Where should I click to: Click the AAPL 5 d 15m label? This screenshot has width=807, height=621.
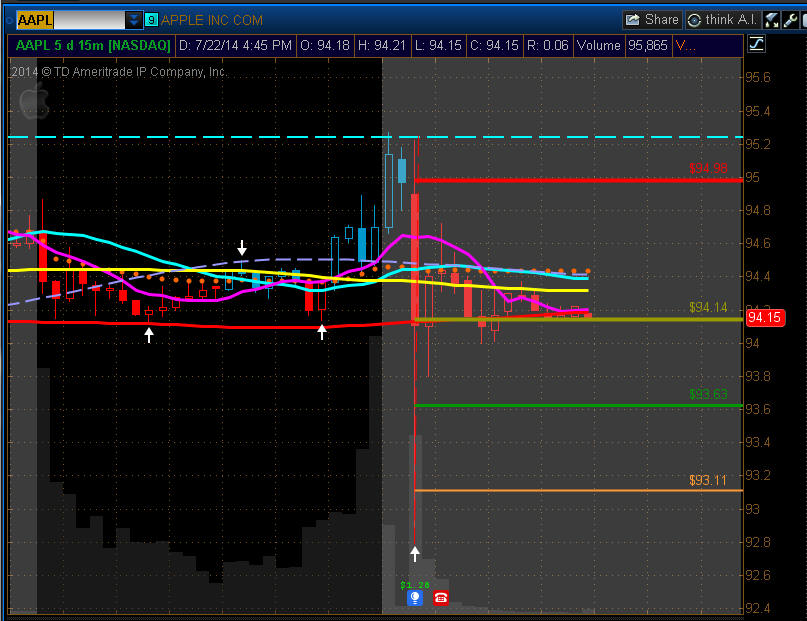(90, 45)
